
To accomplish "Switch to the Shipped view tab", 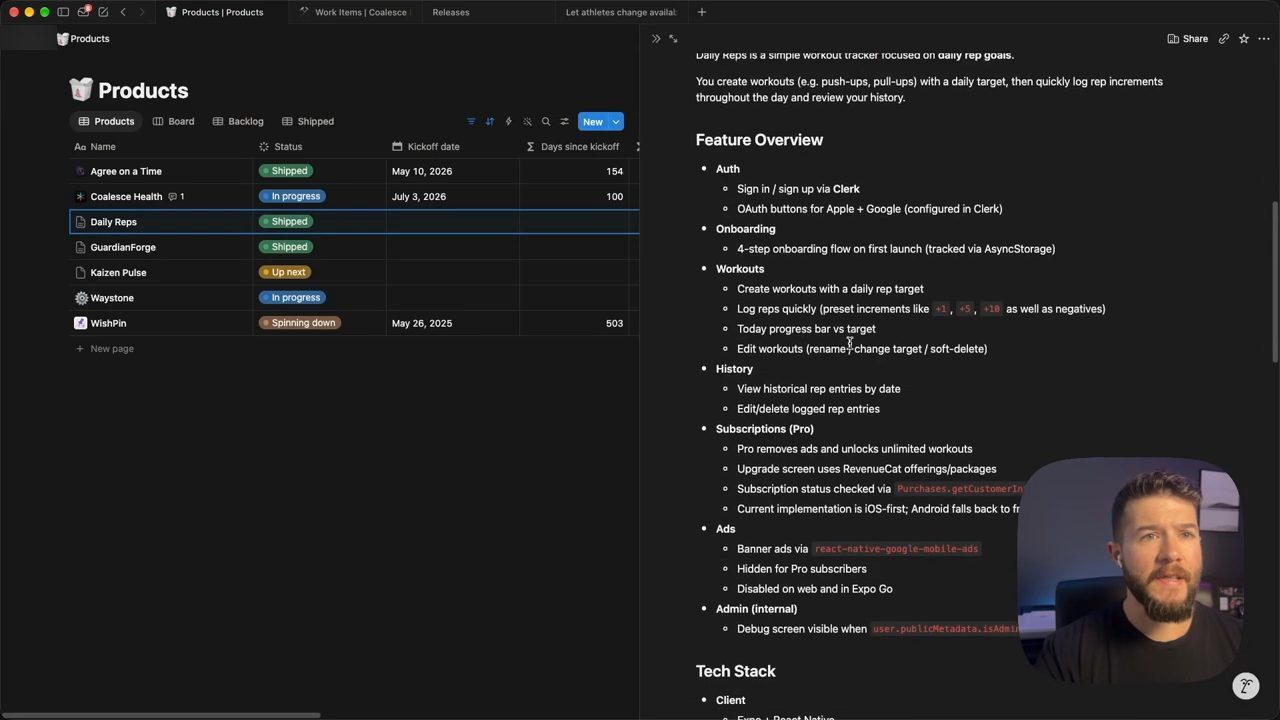I will (x=308, y=122).
